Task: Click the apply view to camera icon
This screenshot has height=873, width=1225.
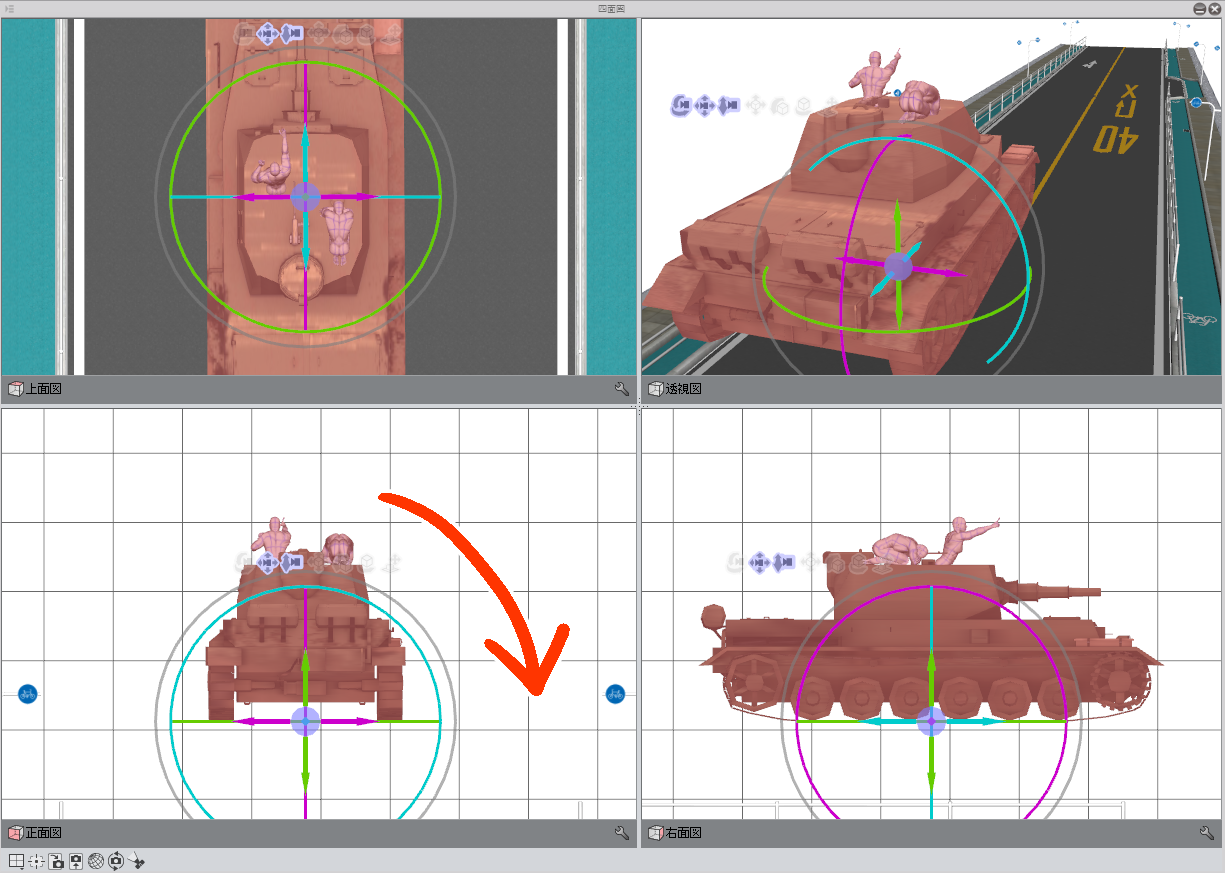Action: [56, 860]
